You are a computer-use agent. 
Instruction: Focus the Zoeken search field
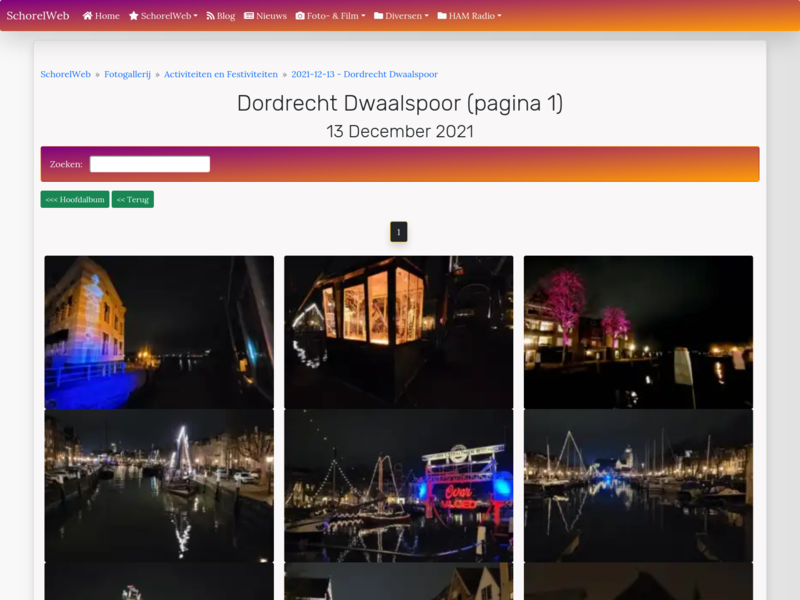[150, 164]
